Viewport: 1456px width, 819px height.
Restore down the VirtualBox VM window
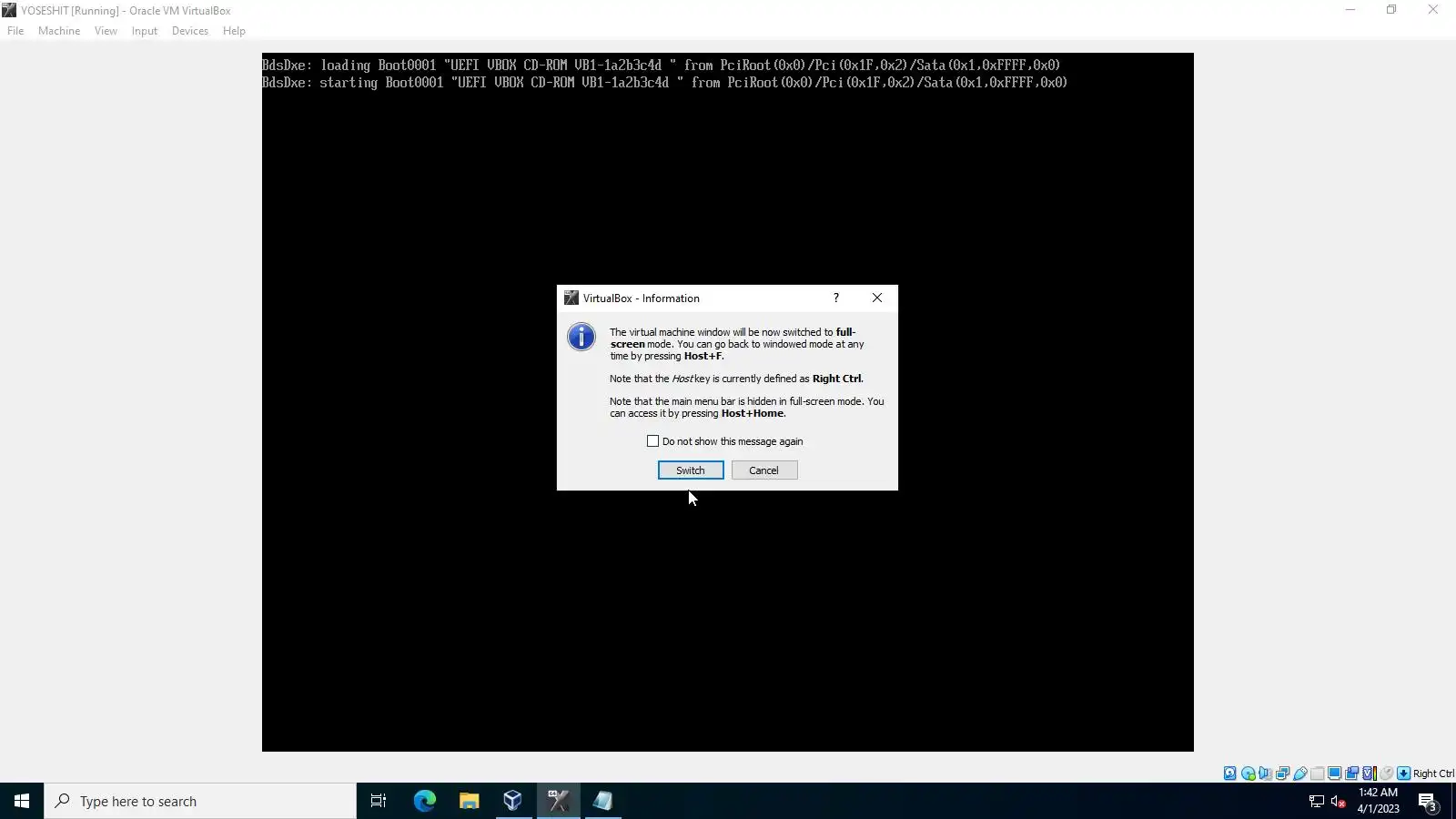coord(1391,10)
